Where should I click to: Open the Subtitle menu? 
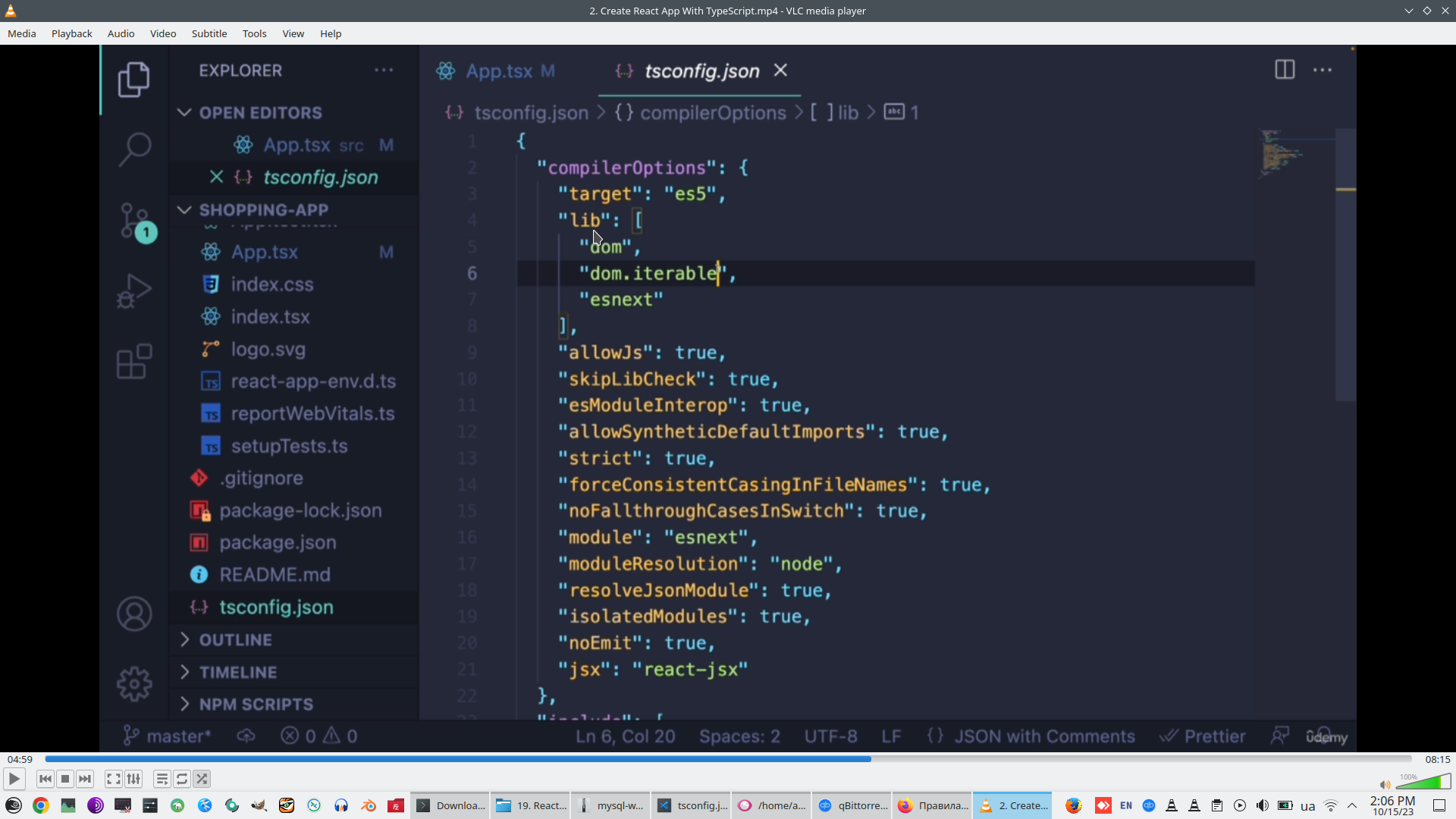[x=209, y=33]
